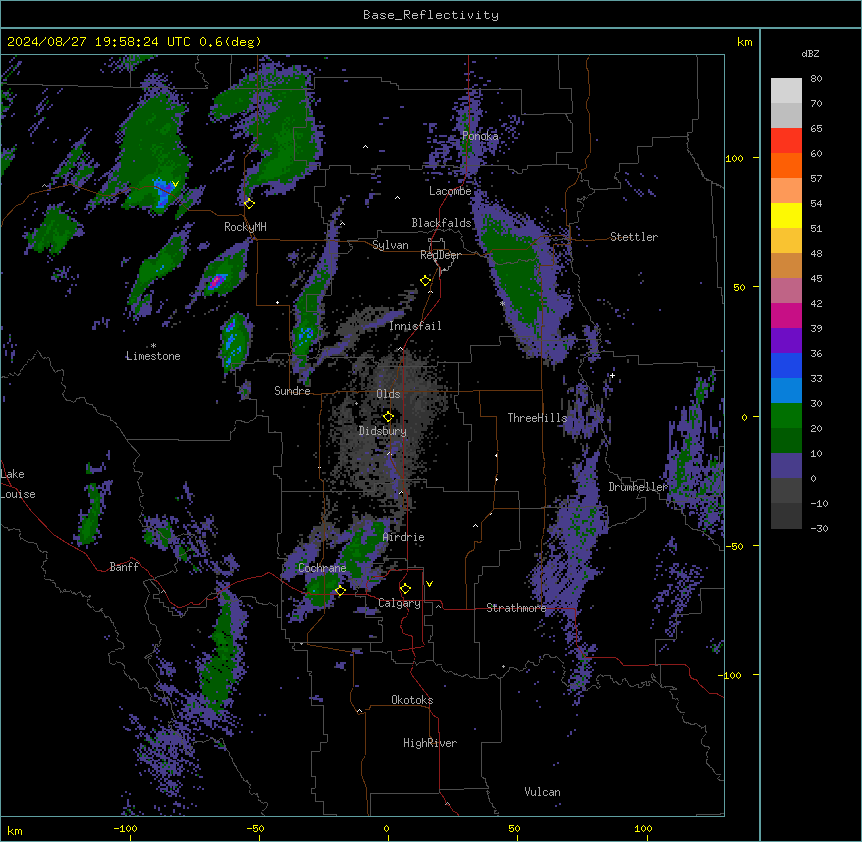Pick the bright yellow swatch in legend
The image size is (862, 842).
786,215
